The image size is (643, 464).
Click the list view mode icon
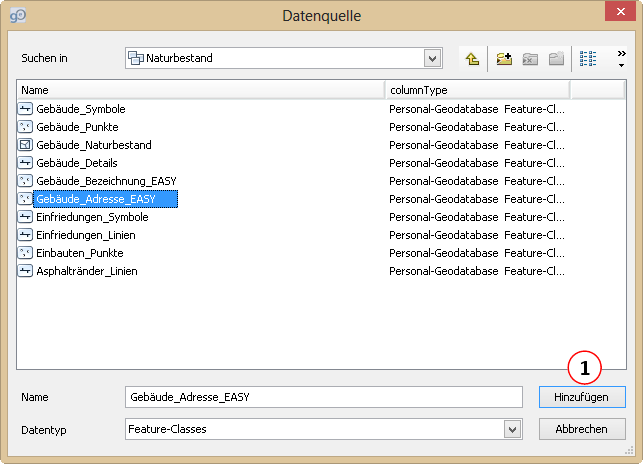click(588, 59)
